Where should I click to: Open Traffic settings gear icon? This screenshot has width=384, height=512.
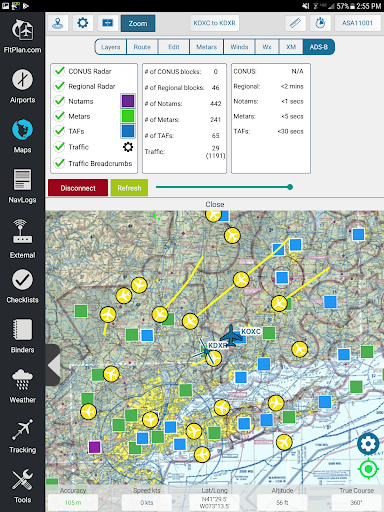click(x=128, y=147)
